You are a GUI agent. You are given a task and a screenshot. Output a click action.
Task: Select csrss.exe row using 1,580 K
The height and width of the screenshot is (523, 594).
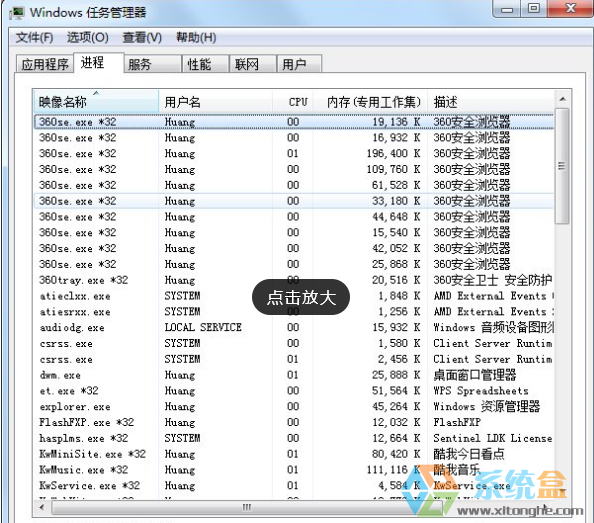(x=294, y=343)
